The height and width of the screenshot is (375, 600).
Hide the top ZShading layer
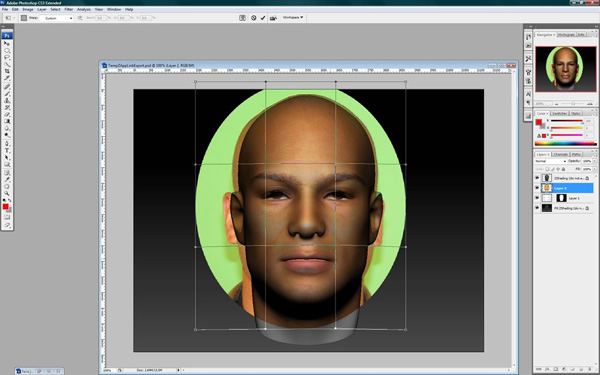(x=537, y=178)
